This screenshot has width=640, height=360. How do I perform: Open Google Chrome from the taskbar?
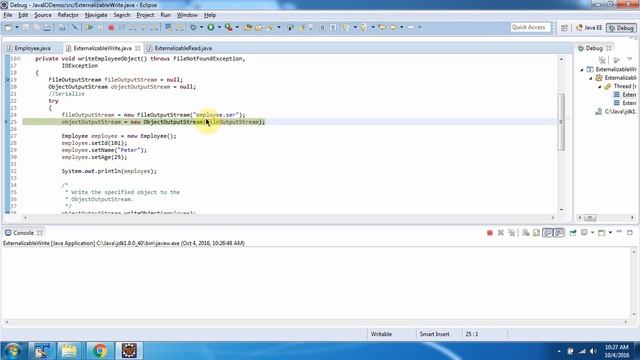99,351
